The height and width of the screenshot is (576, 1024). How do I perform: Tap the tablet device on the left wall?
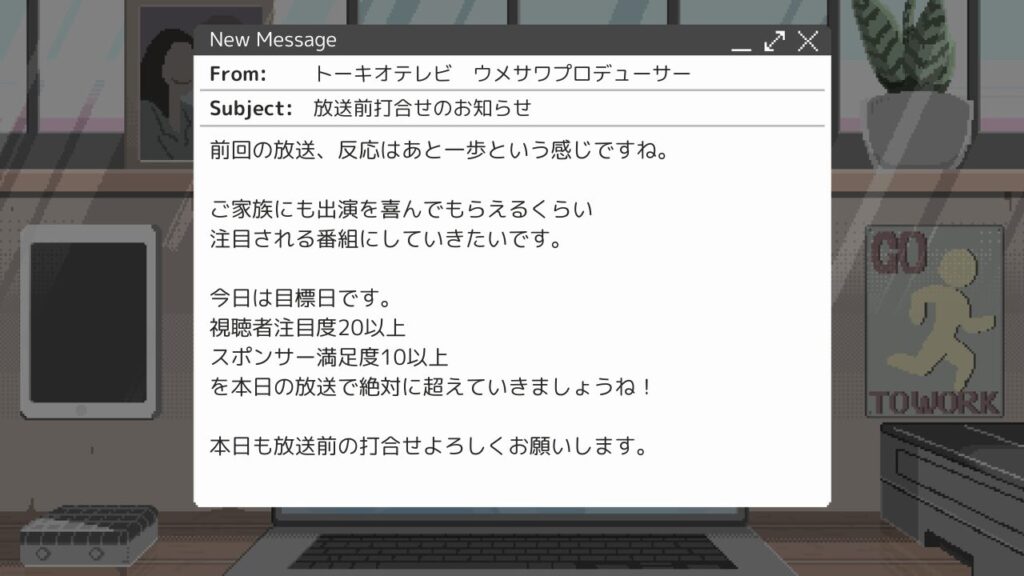(89, 322)
